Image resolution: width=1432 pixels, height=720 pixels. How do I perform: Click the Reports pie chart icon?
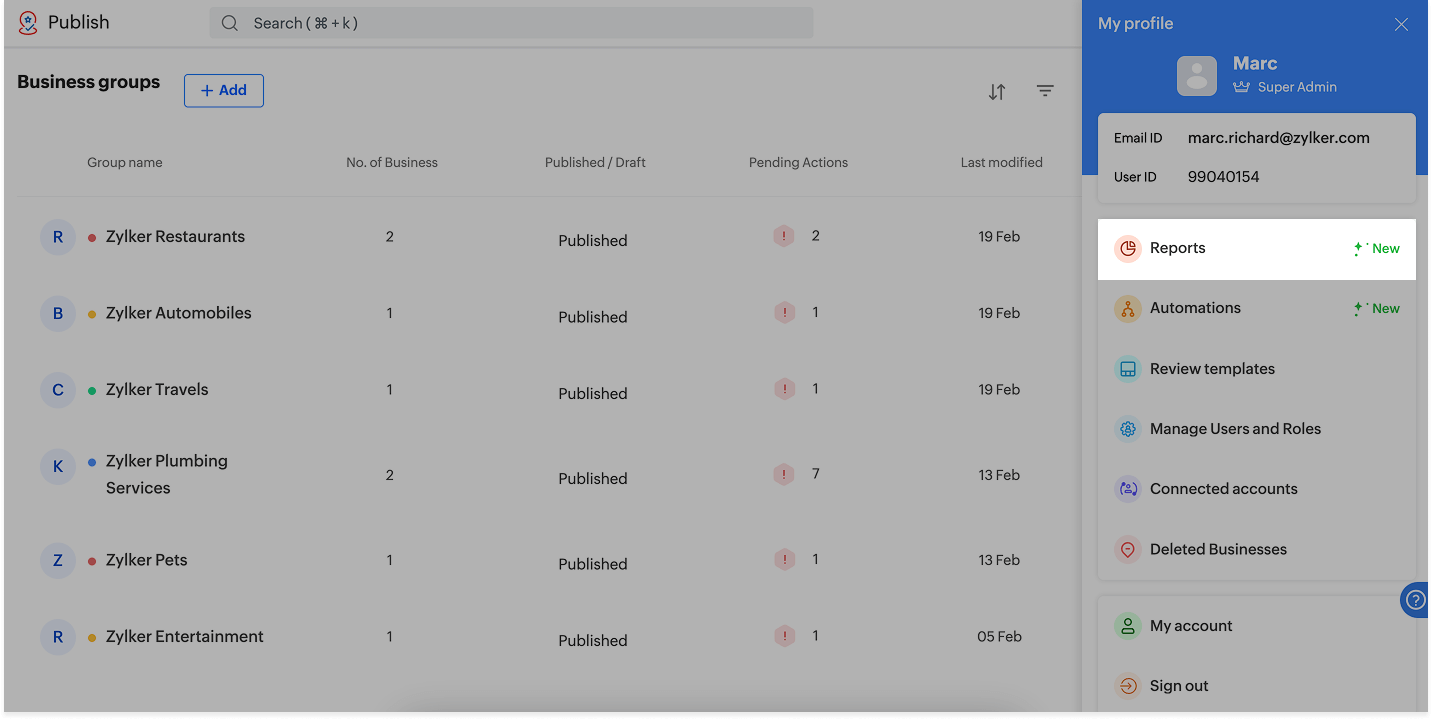point(1128,249)
